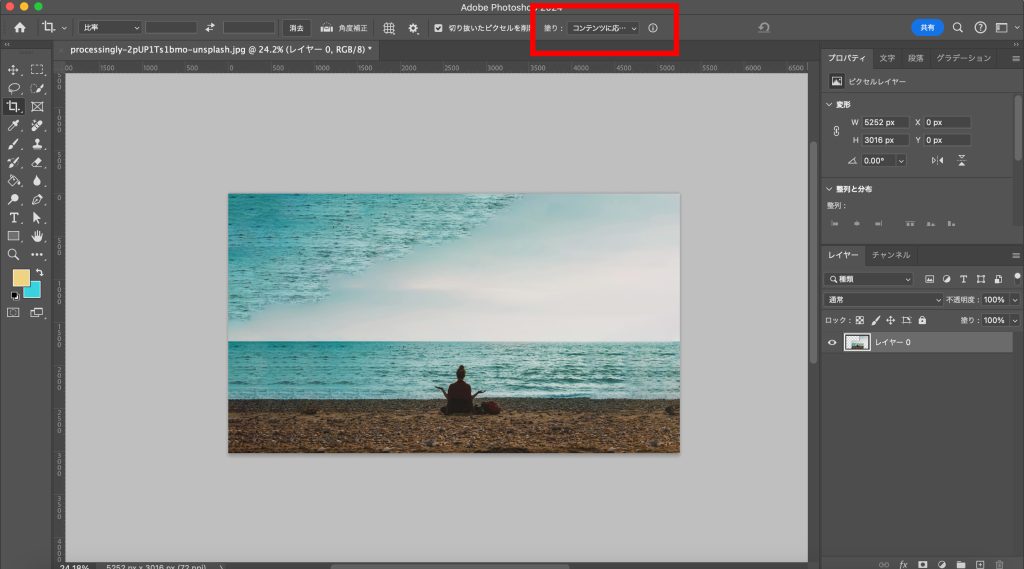
Task: Select the Zoom tool in toolbar
Action: [14, 254]
